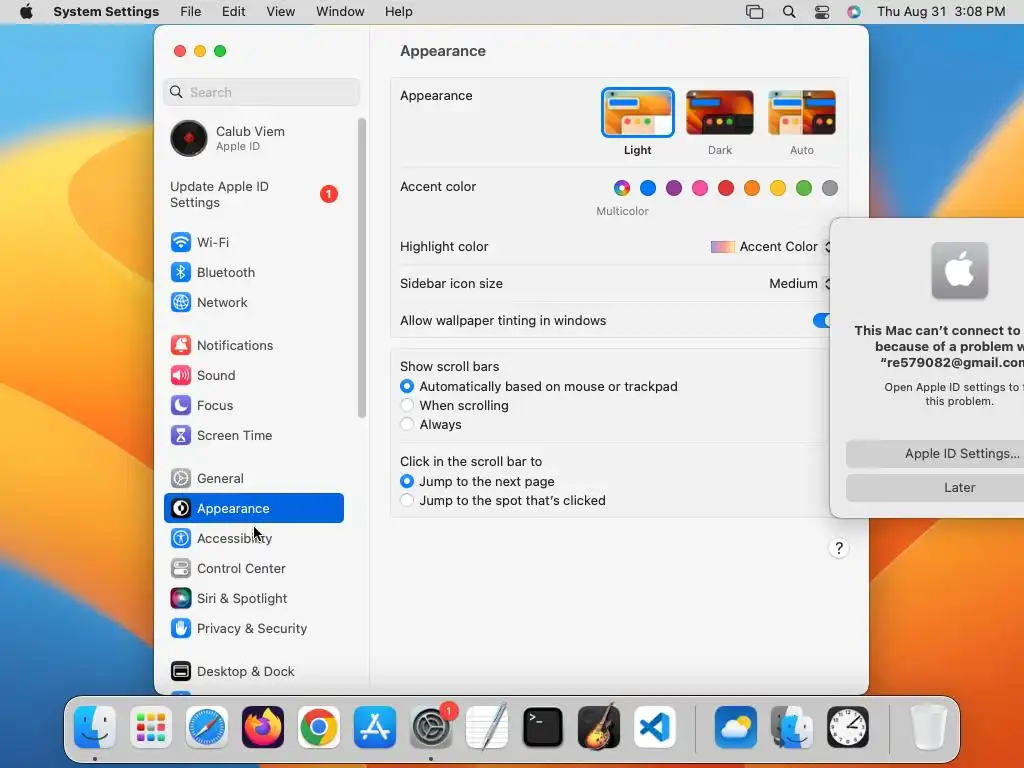The image size is (1024, 768).
Task: Open Network settings in sidebar
Action: [x=253, y=302]
